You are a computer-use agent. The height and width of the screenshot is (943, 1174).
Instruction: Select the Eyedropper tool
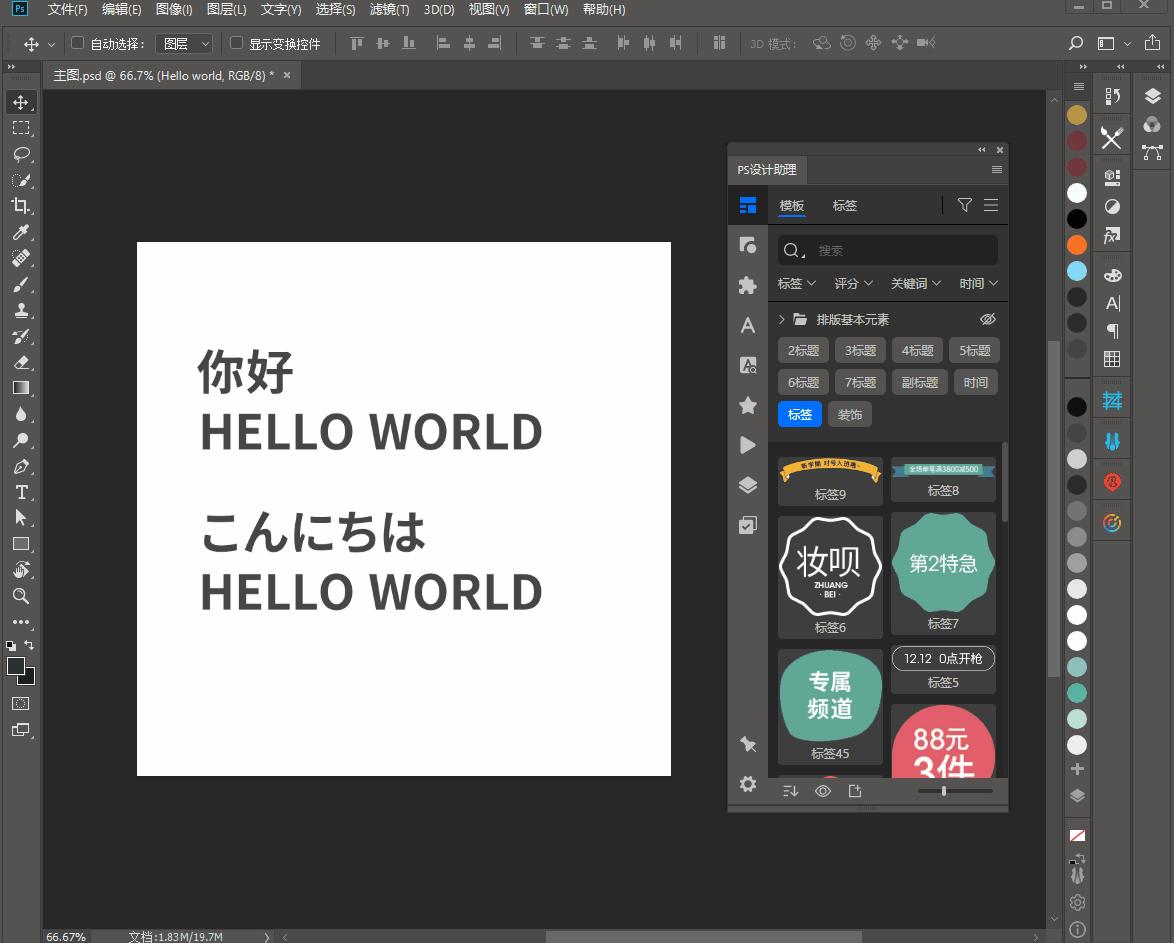pyautogui.click(x=20, y=232)
